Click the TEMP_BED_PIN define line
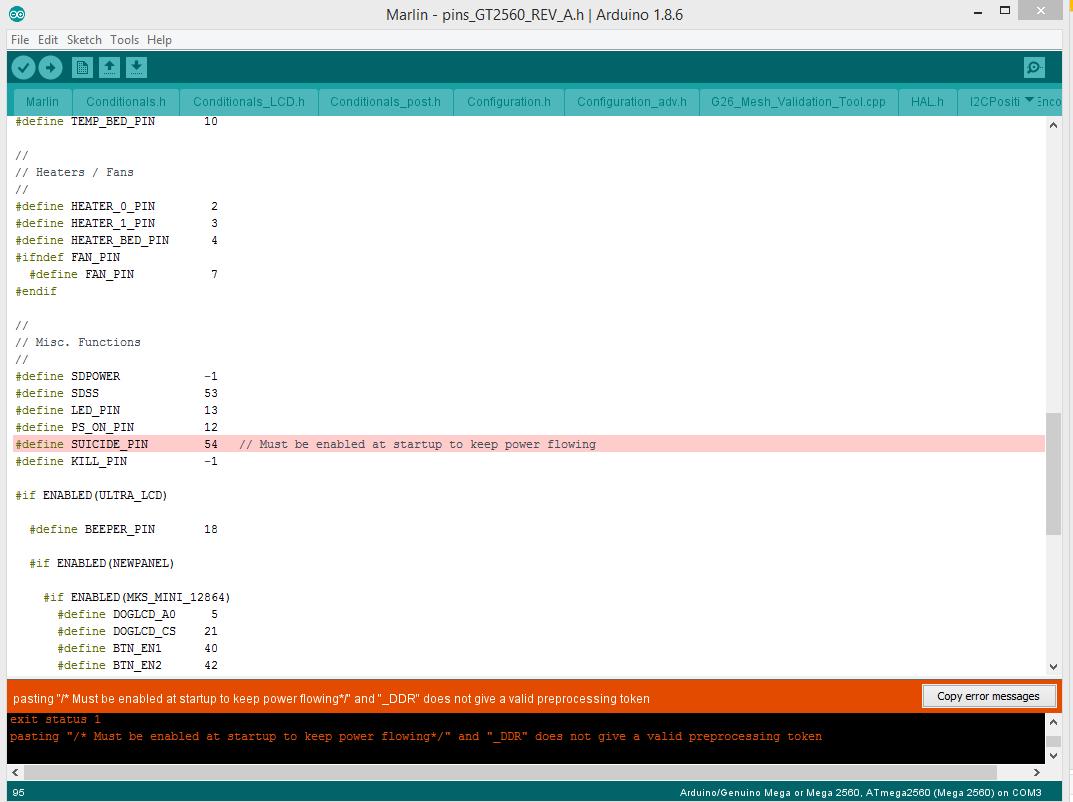This screenshot has width=1073, height=802. click(116, 121)
